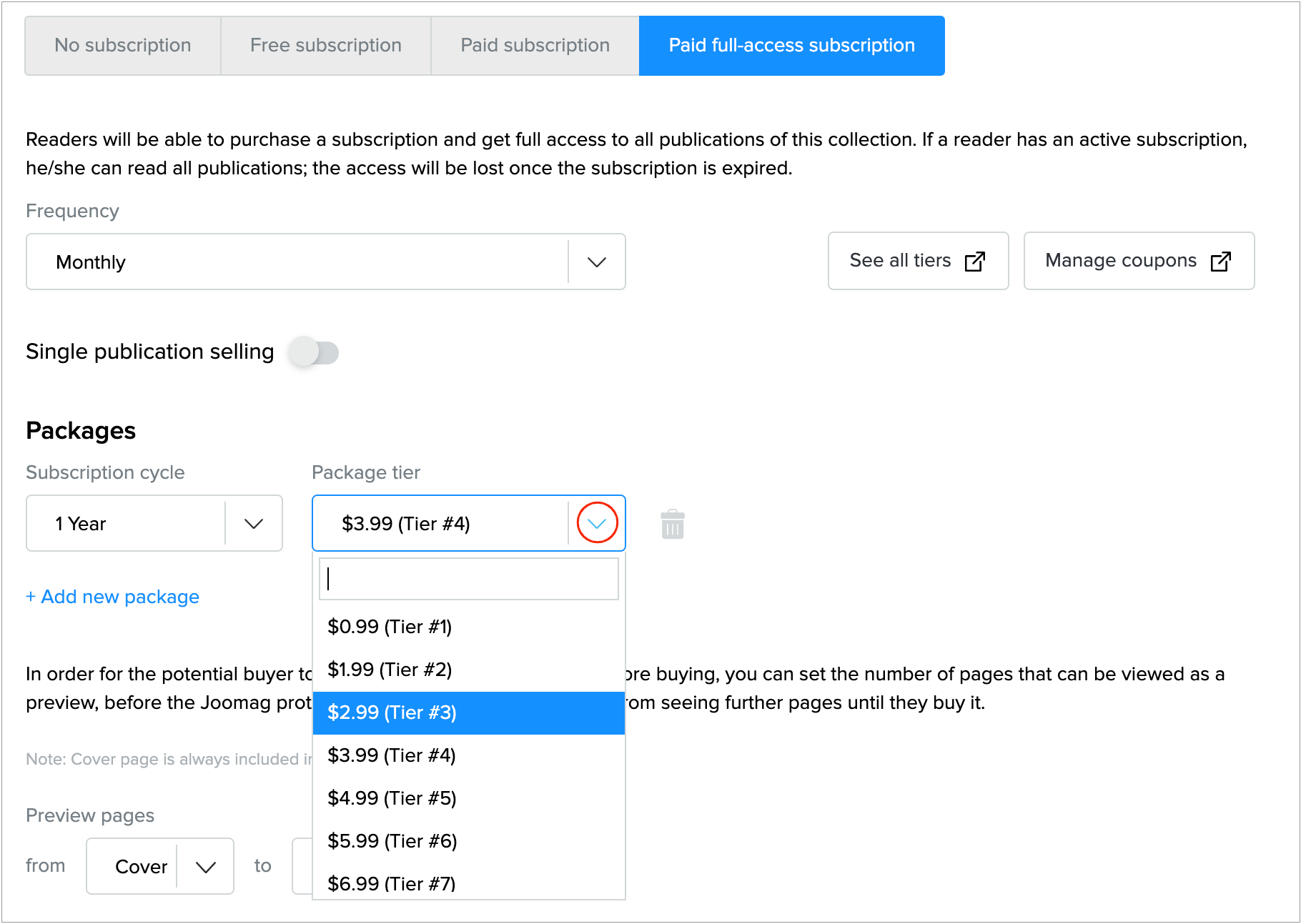
Task: Pick $4.99 (Tier #5) from list
Action: 392,798
